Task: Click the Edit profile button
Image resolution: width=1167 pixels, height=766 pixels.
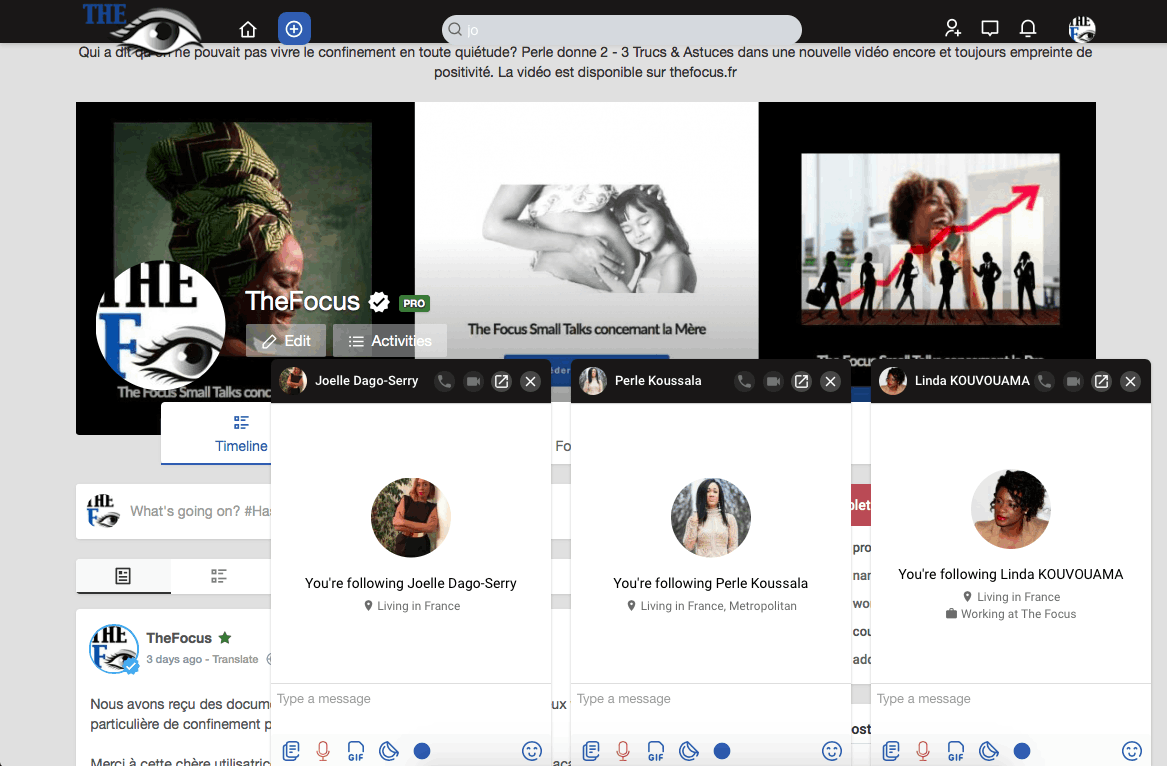Action: [286, 341]
